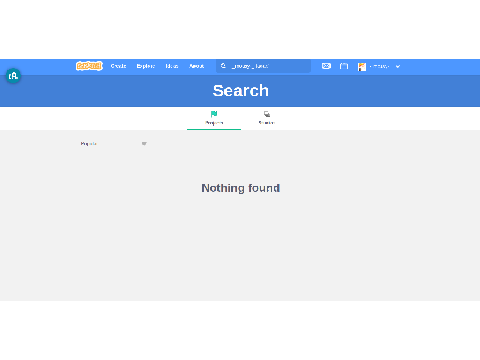
Task: Click the search input field
Action: point(263,66)
